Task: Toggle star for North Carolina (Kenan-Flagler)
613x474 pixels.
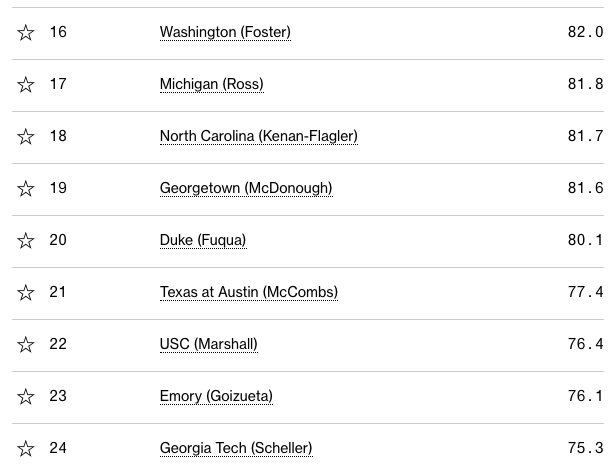Action: 26,137
